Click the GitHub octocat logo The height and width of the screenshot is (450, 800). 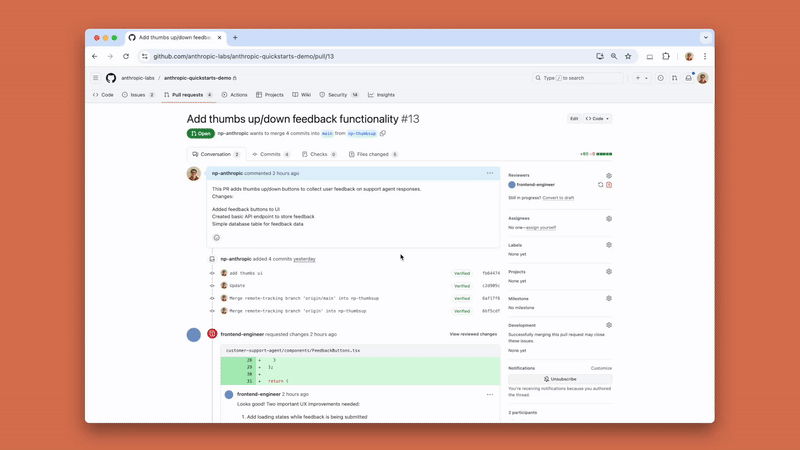[x=111, y=78]
